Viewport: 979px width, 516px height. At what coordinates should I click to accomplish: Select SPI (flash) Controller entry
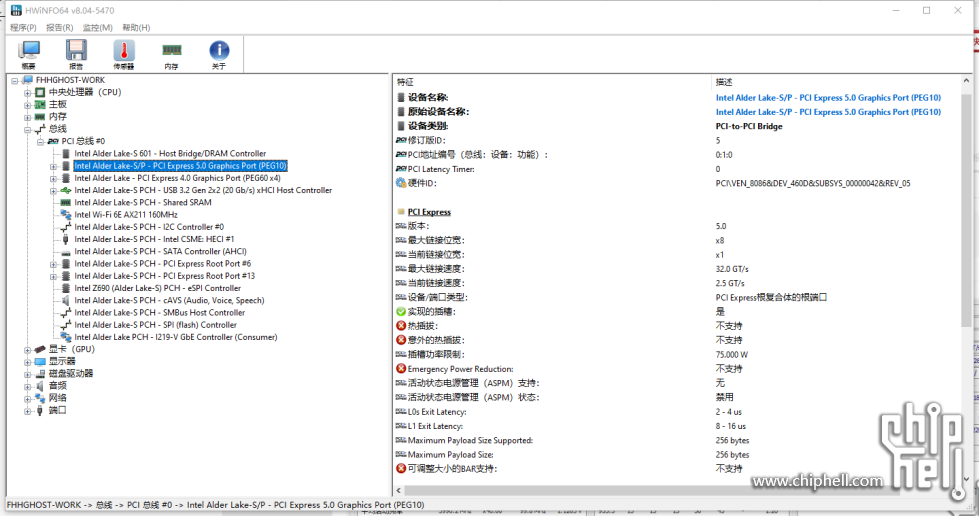[x=155, y=325]
